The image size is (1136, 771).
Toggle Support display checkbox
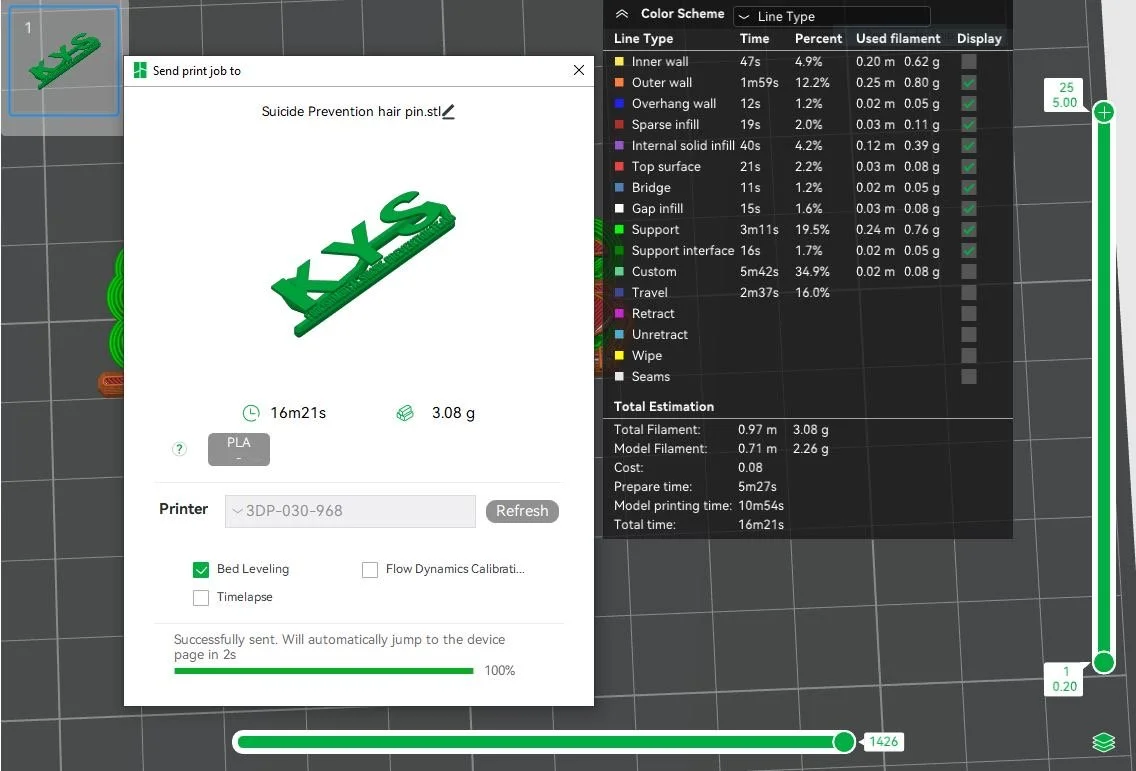click(x=969, y=230)
